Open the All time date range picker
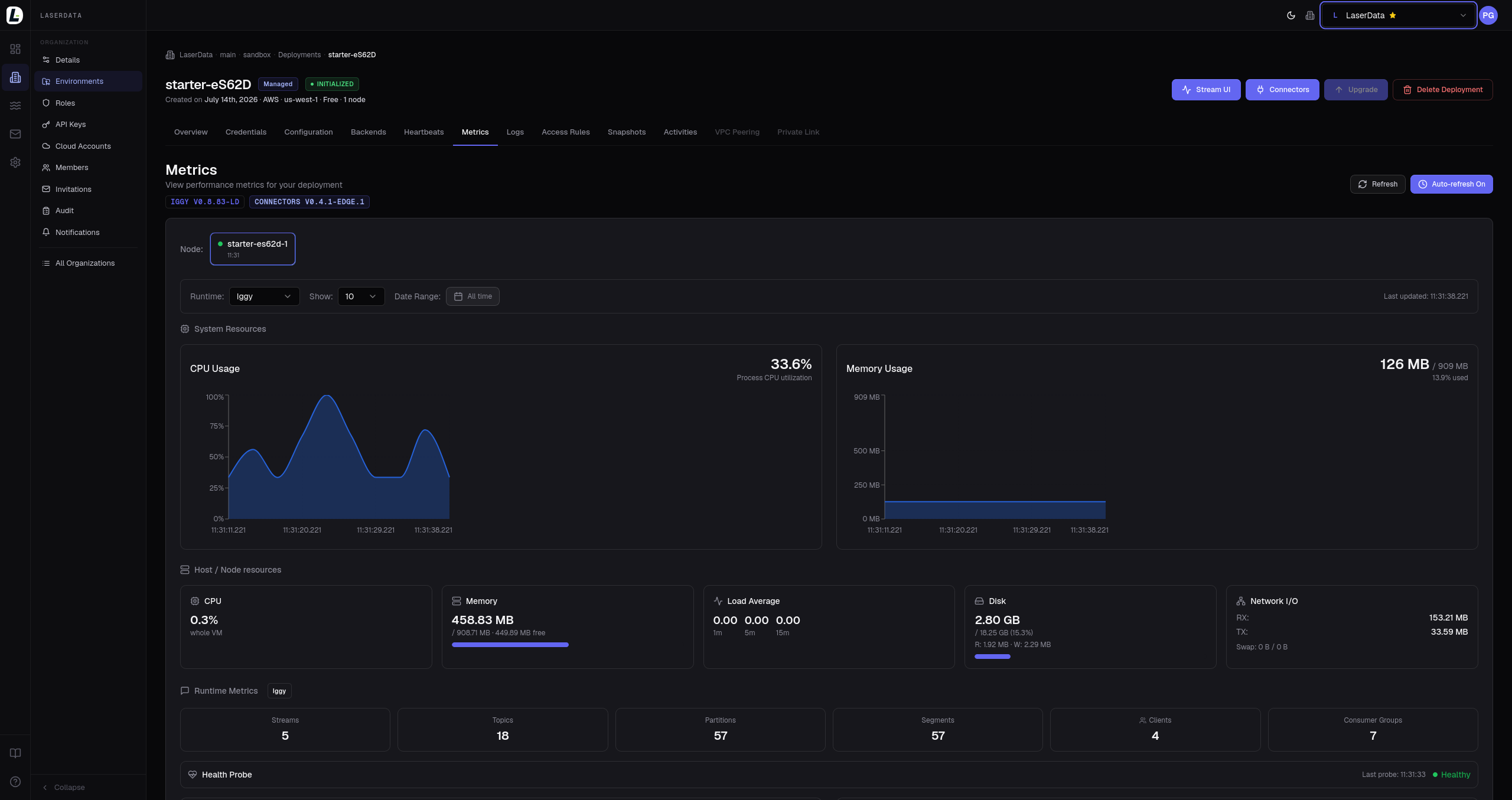Screen dimensions: 1512x800 click(472, 296)
